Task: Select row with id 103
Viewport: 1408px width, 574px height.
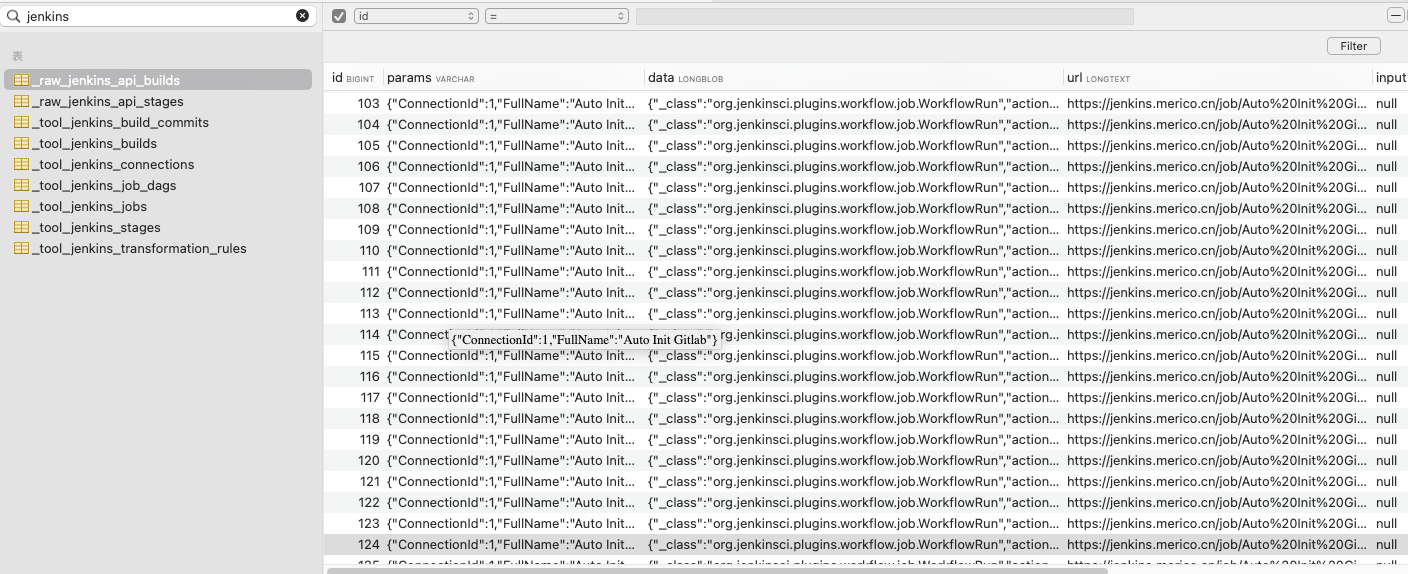Action: [x=865, y=103]
